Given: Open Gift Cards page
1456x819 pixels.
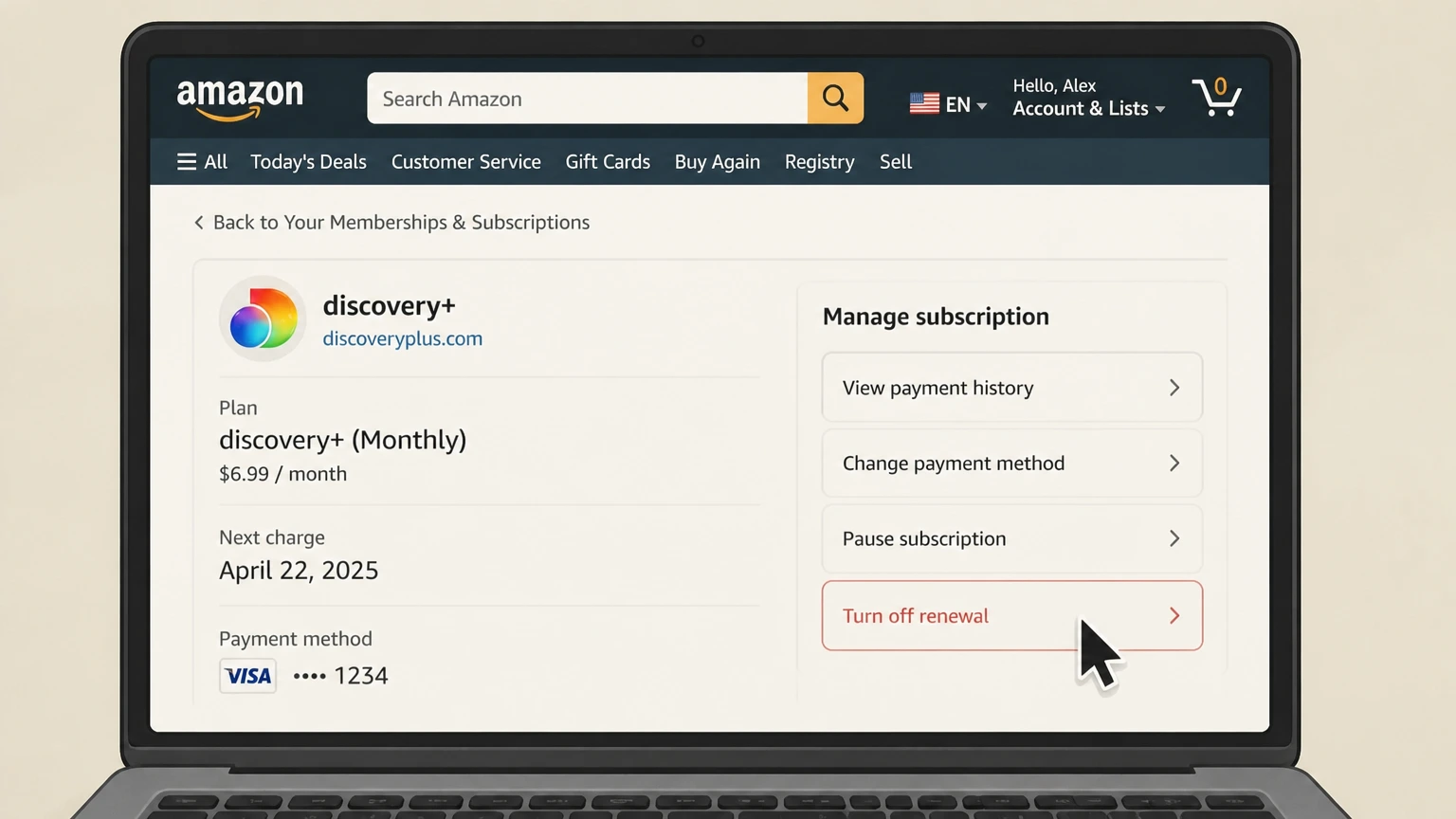Looking at the screenshot, I should [x=608, y=162].
